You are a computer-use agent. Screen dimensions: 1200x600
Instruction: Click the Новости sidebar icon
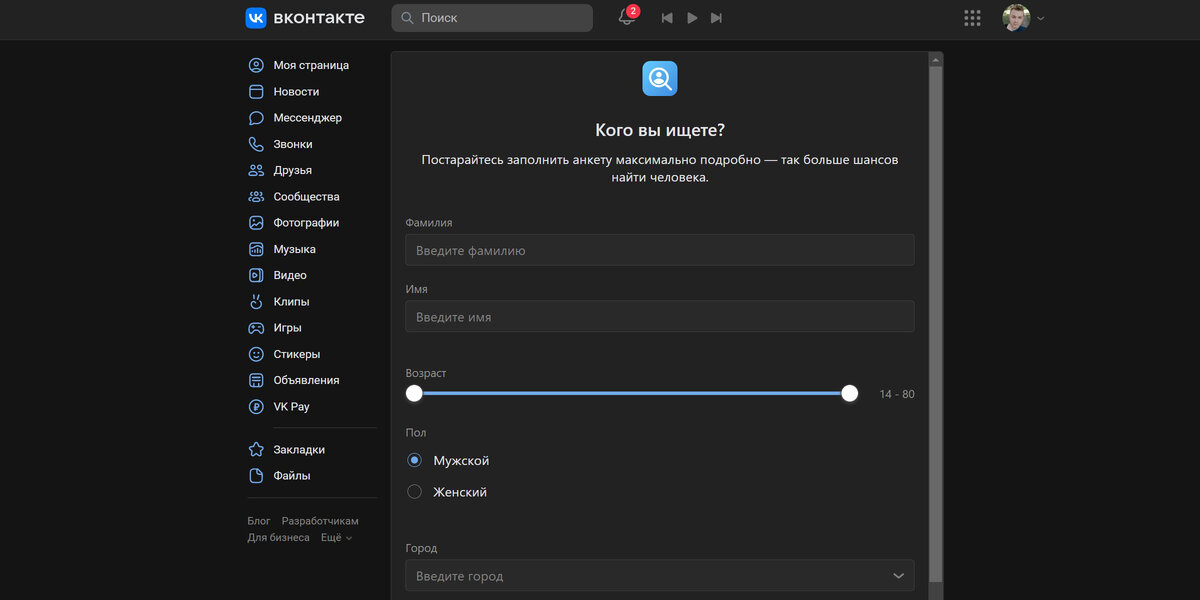point(256,92)
